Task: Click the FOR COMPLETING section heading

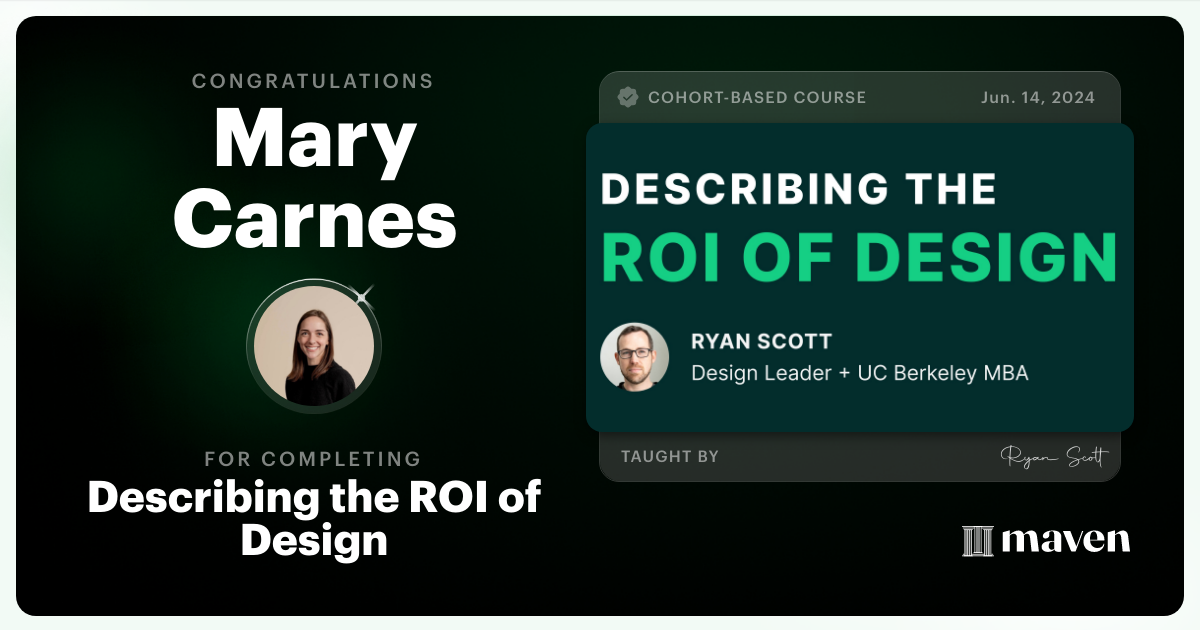Action: [x=313, y=459]
